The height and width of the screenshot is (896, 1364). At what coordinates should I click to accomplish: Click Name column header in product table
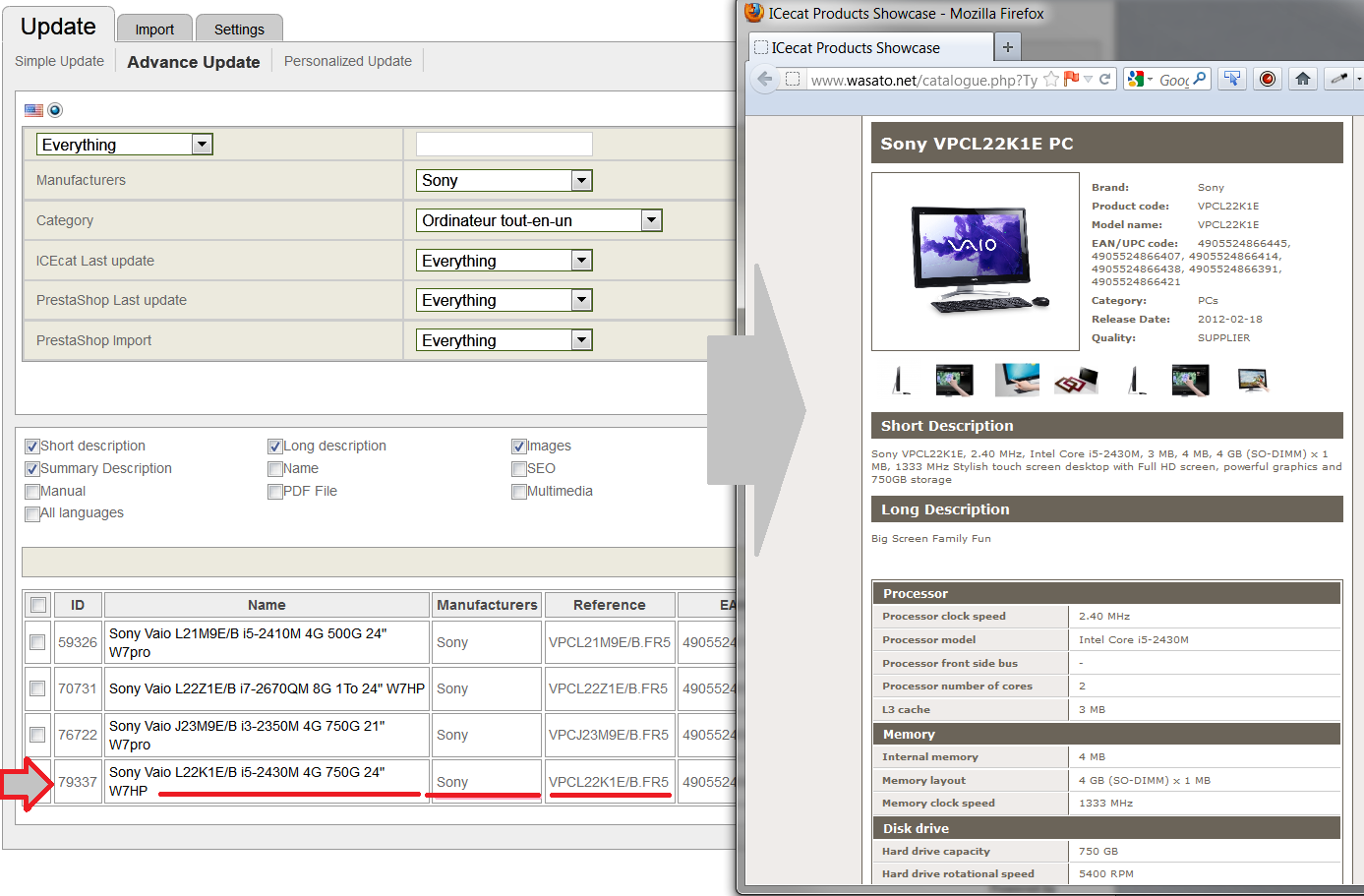pos(267,605)
